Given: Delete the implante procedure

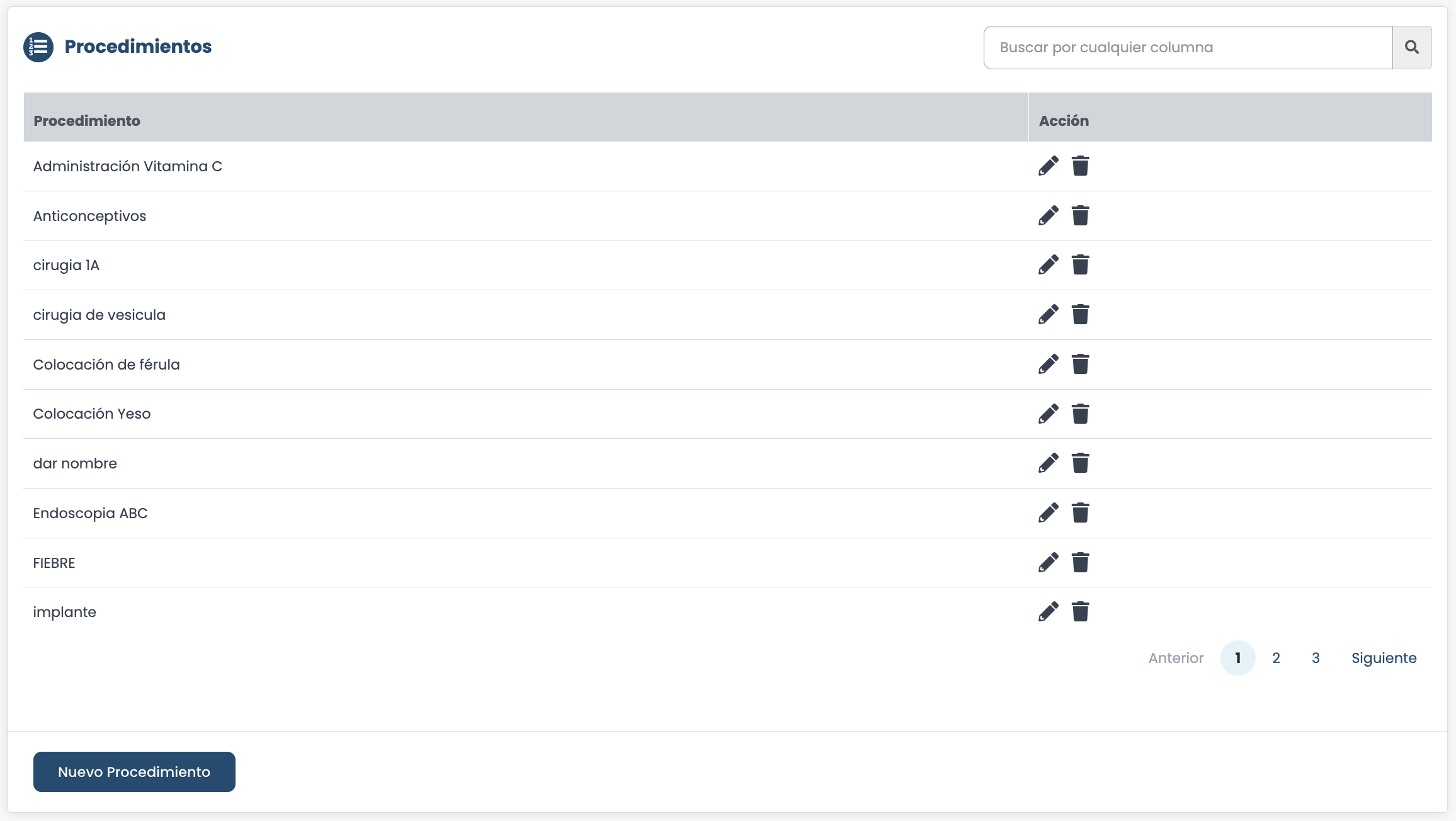Looking at the screenshot, I should point(1081,612).
